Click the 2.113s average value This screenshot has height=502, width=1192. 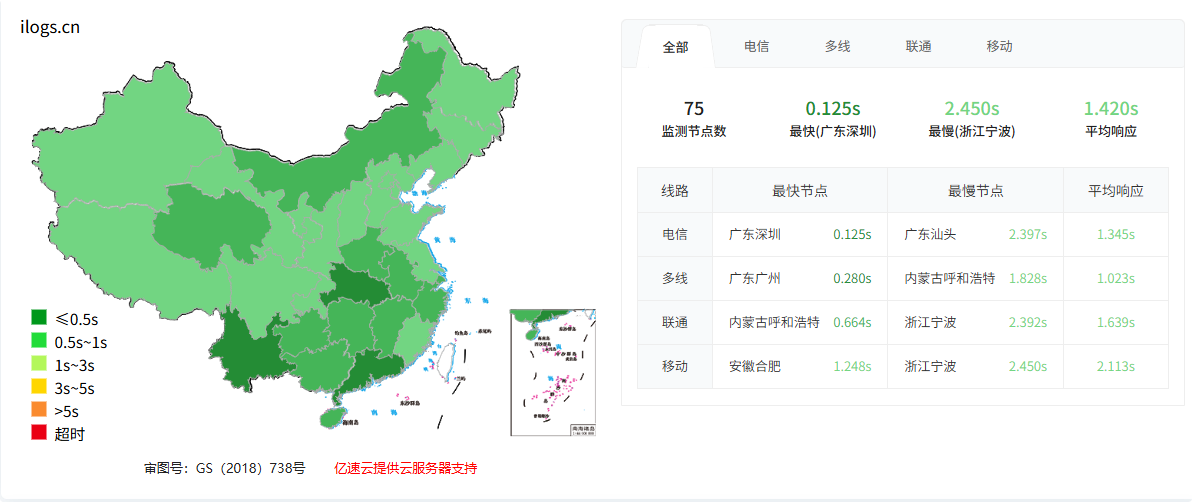point(1116,367)
